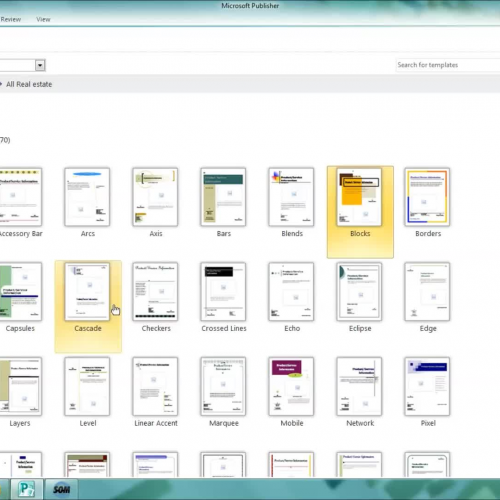Choose the Network template
This screenshot has width=500, height=500.
359,387
